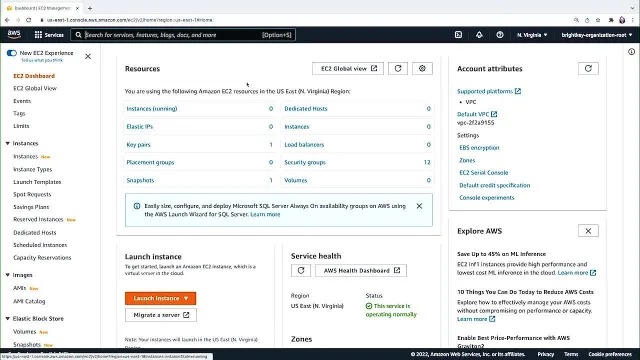The height and width of the screenshot is (360, 640).
Task: Dismiss the SQL Server info banner
Action: tap(419, 206)
